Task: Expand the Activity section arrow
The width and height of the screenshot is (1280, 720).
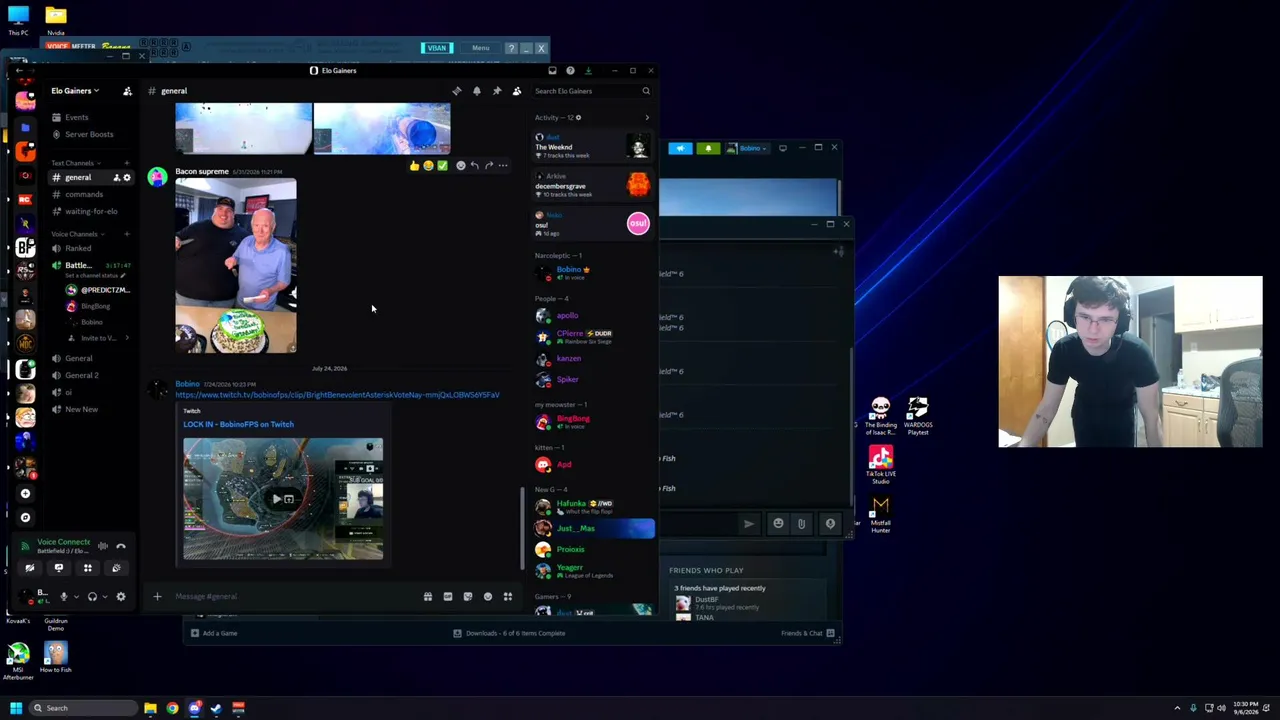Action: [647, 118]
